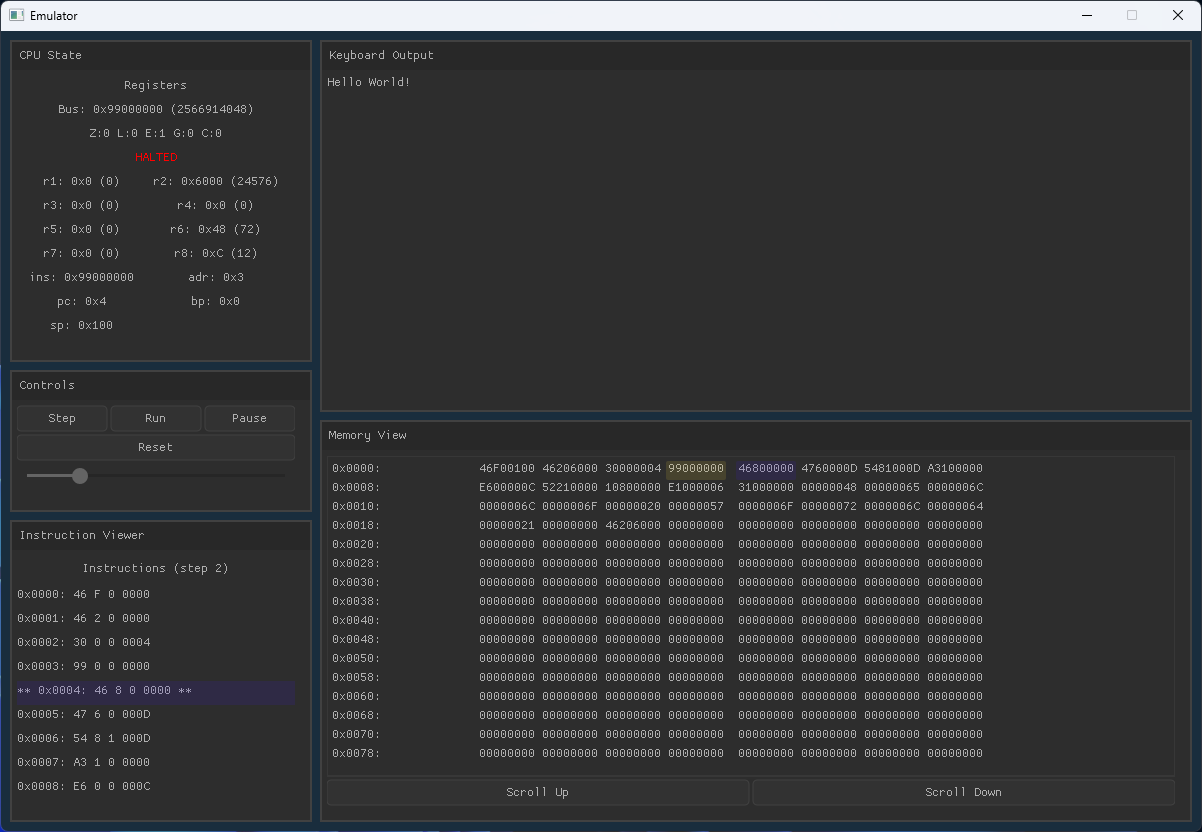The height and width of the screenshot is (832, 1202).
Task: Click the ins: 0x99000000 value
Action: point(82,277)
